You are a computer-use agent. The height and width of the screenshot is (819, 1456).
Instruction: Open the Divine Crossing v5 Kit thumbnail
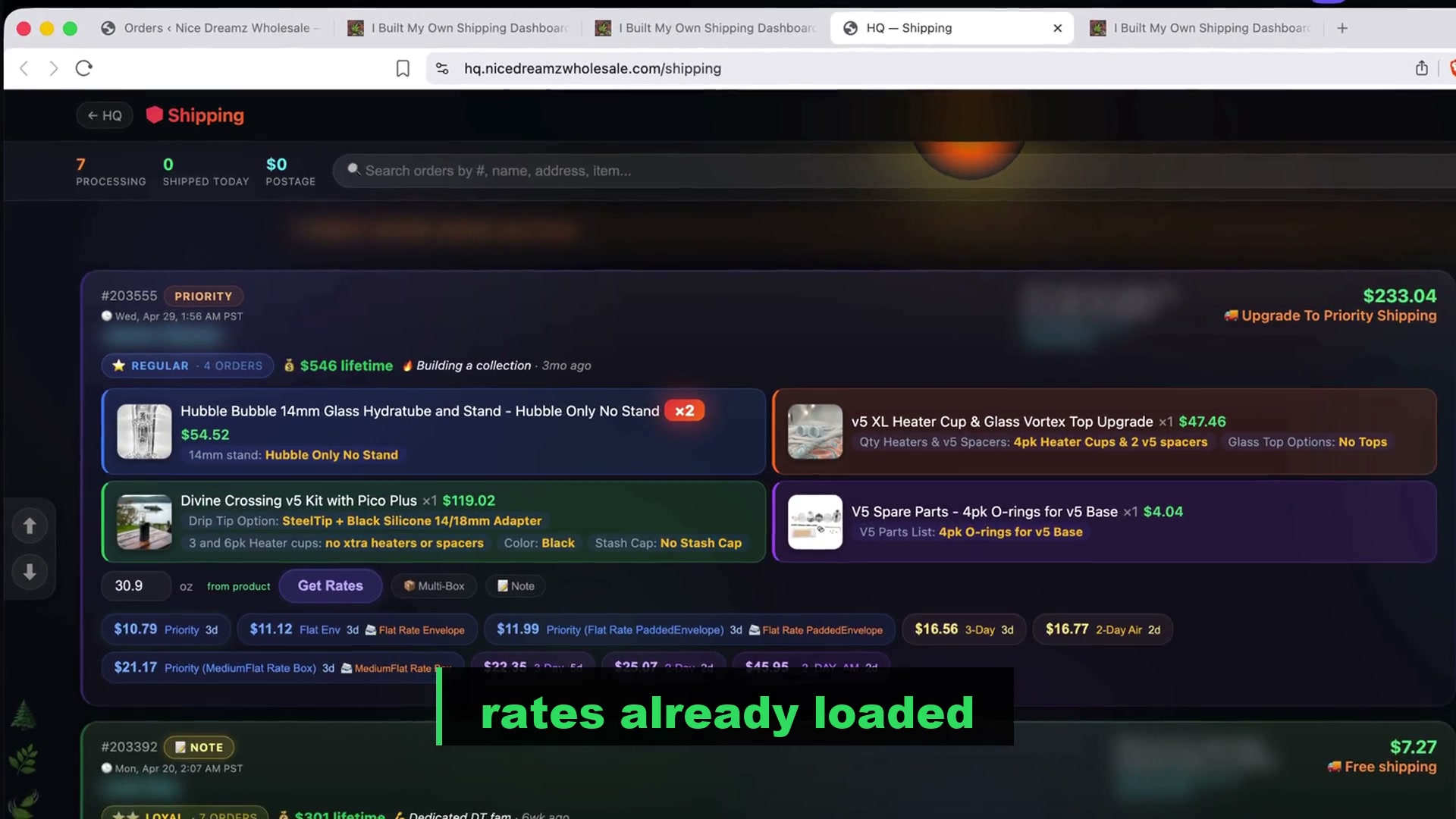coord(144,522)
